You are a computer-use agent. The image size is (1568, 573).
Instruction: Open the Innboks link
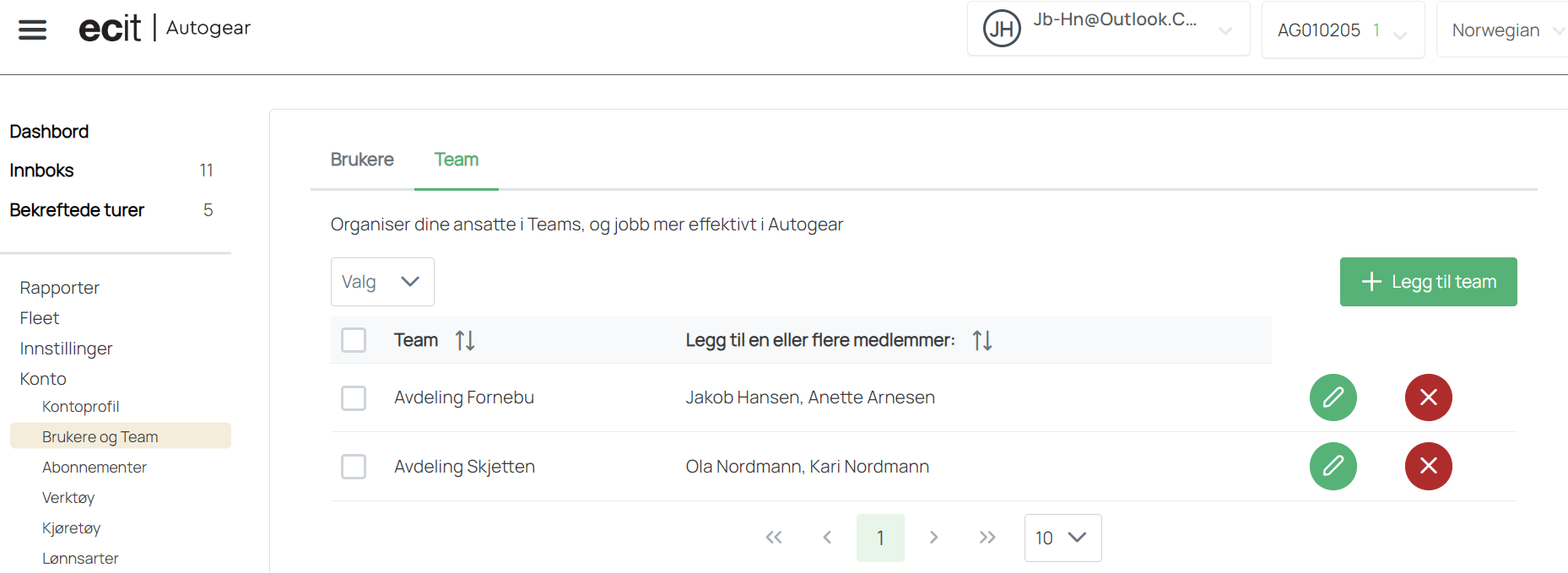click(x=41, y=170)
